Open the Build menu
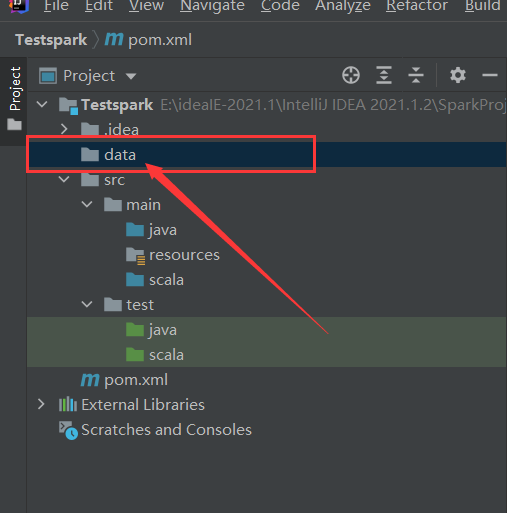The width and height of the screenshot is (507, 513). pyautogui.click(x=482, y=6)
